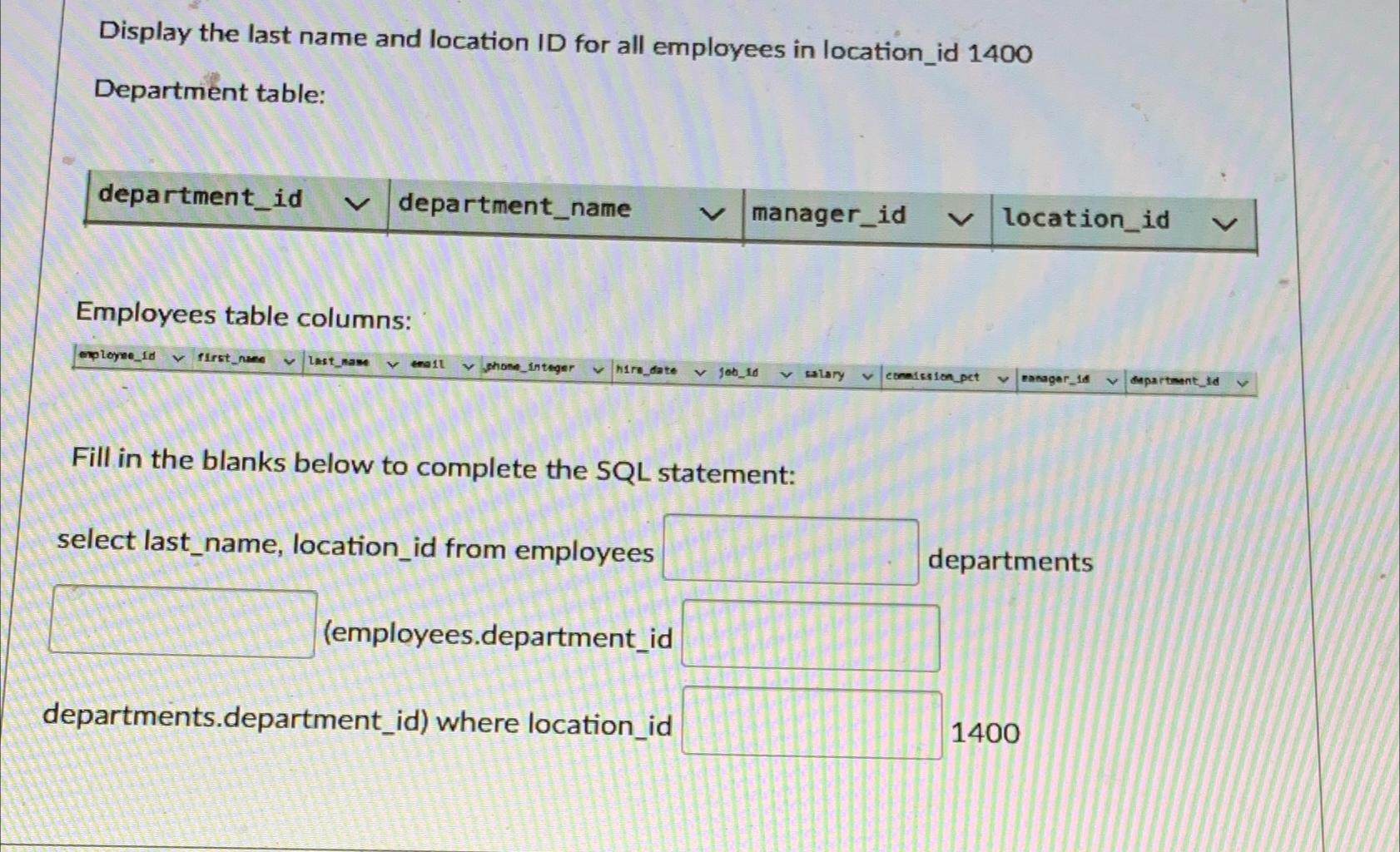Screen dimensions: 1400x852
Task: Open the location_id column dropdown arrow
Action: tap(1224, 224)
